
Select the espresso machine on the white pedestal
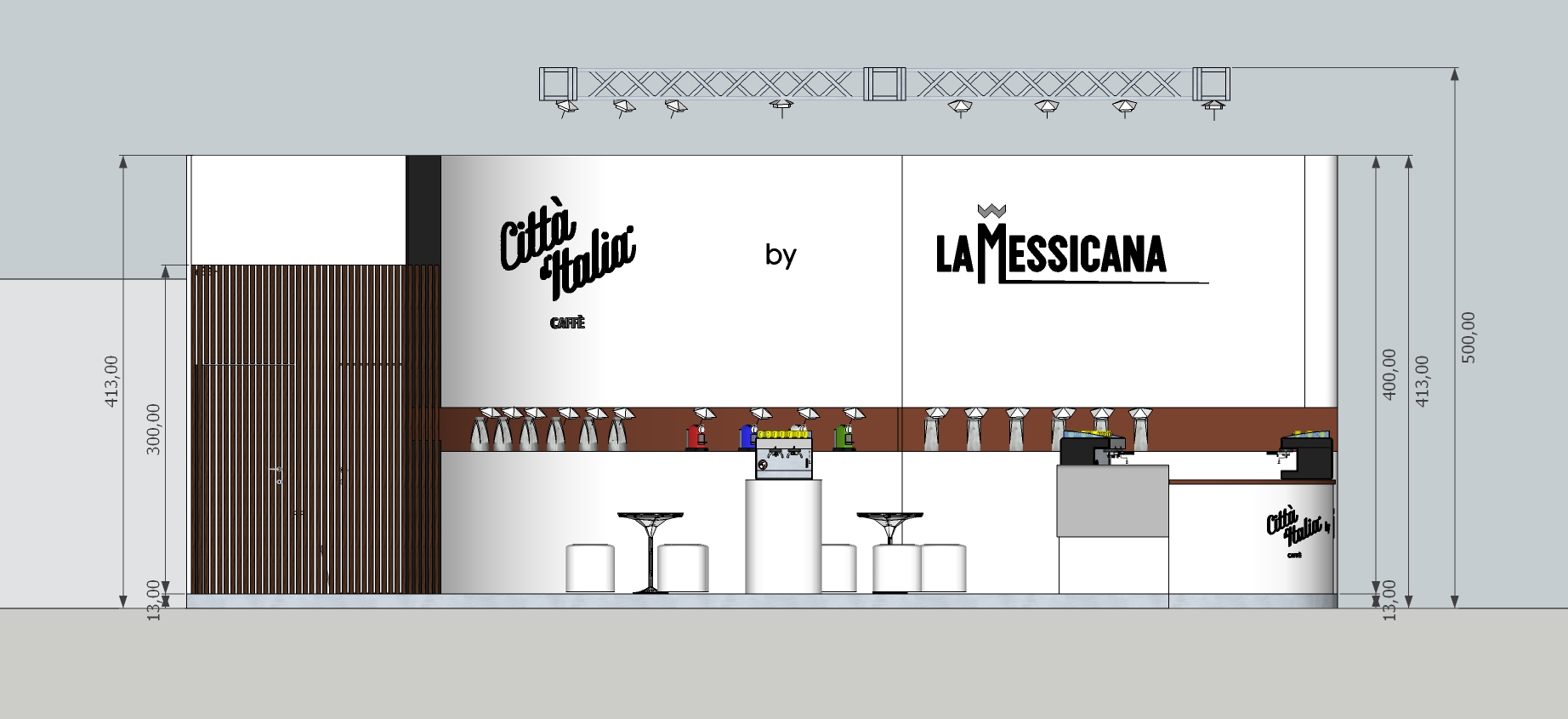[x=784, y=454]
